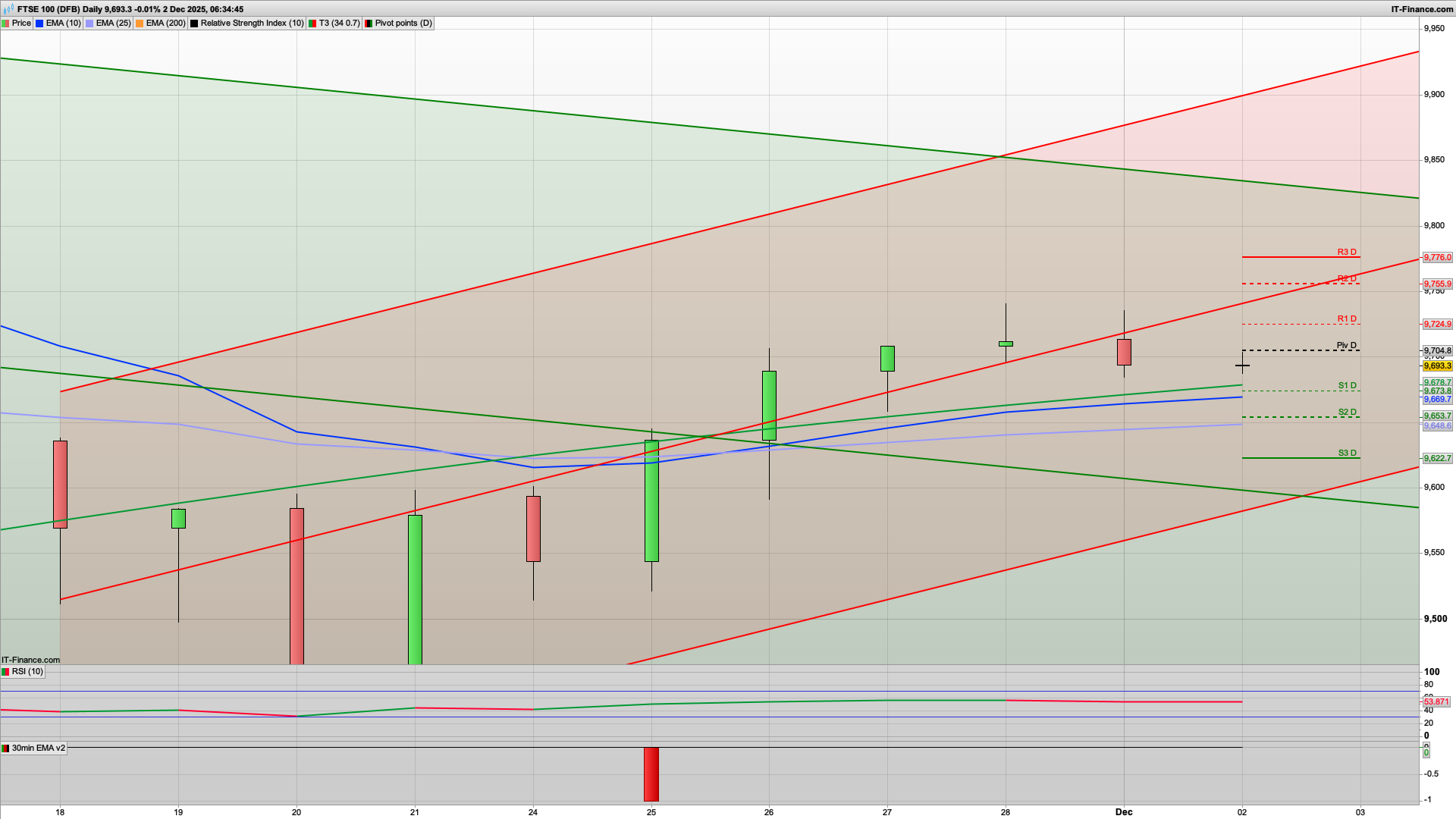The image size is (1456, 819).
Task: Toggle the Price series visibility
Action: tap(20, 23)
